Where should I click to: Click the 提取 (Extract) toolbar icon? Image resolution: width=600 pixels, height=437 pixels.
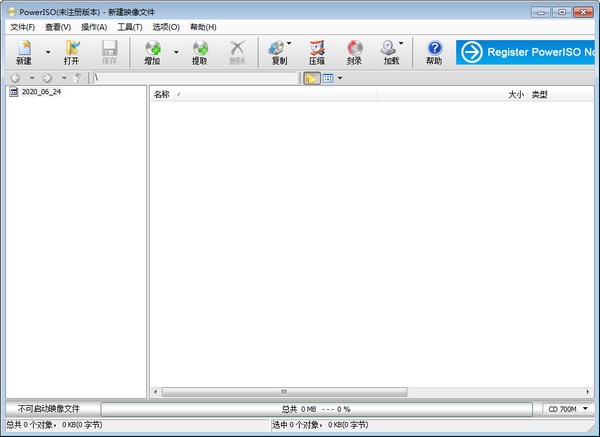[x=200, y=52]
